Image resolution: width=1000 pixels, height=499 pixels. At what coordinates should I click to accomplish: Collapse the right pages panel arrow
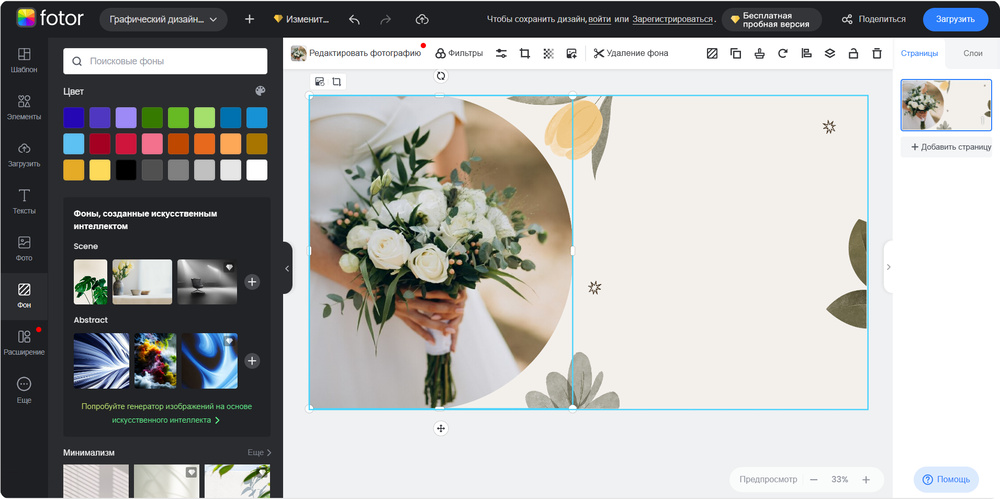point(888,267)
